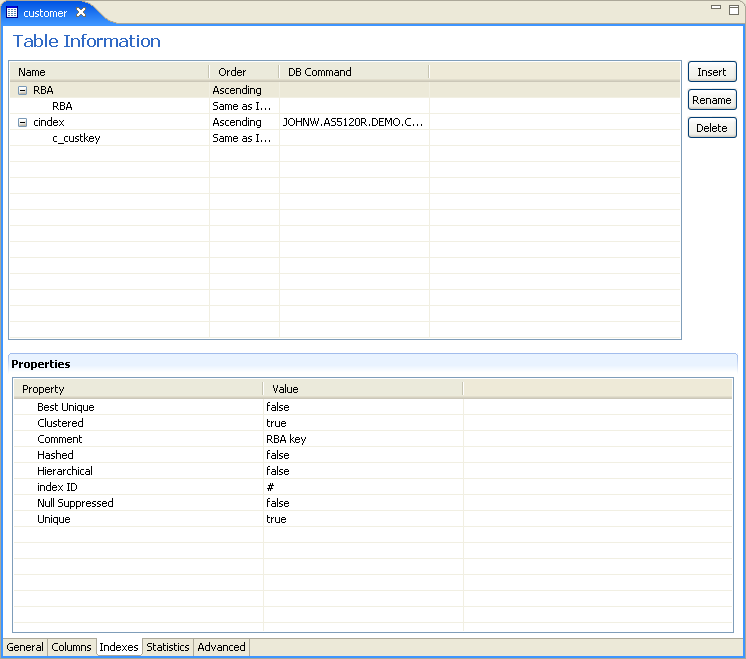Collapse the RBA index tree node
Viewport: 746px width, 659px height.
click(x=22, y=90)
